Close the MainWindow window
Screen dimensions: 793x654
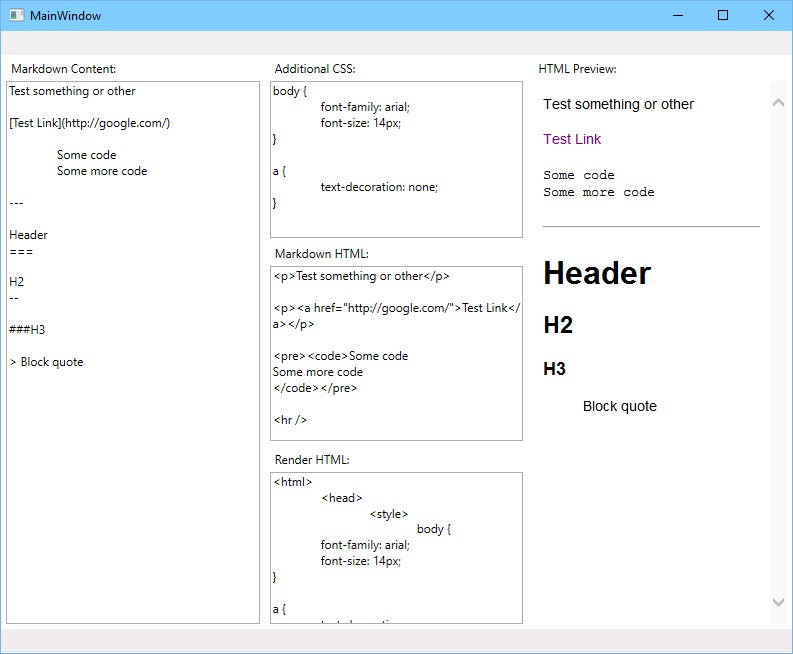(x=769, y=15)
